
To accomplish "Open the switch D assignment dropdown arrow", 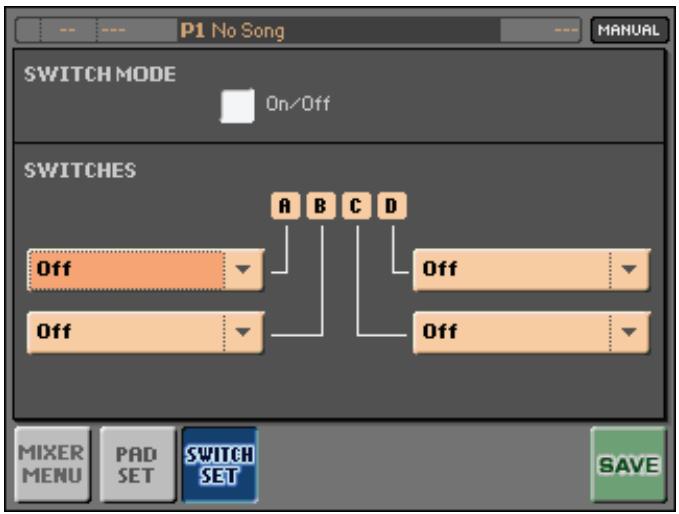I will coord(629,269).
